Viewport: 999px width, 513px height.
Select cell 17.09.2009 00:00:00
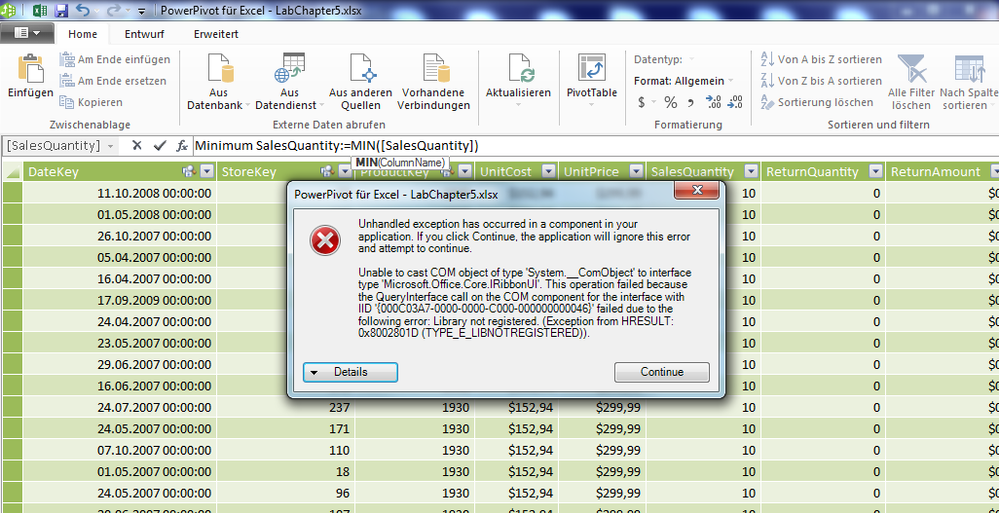point(120,301)
